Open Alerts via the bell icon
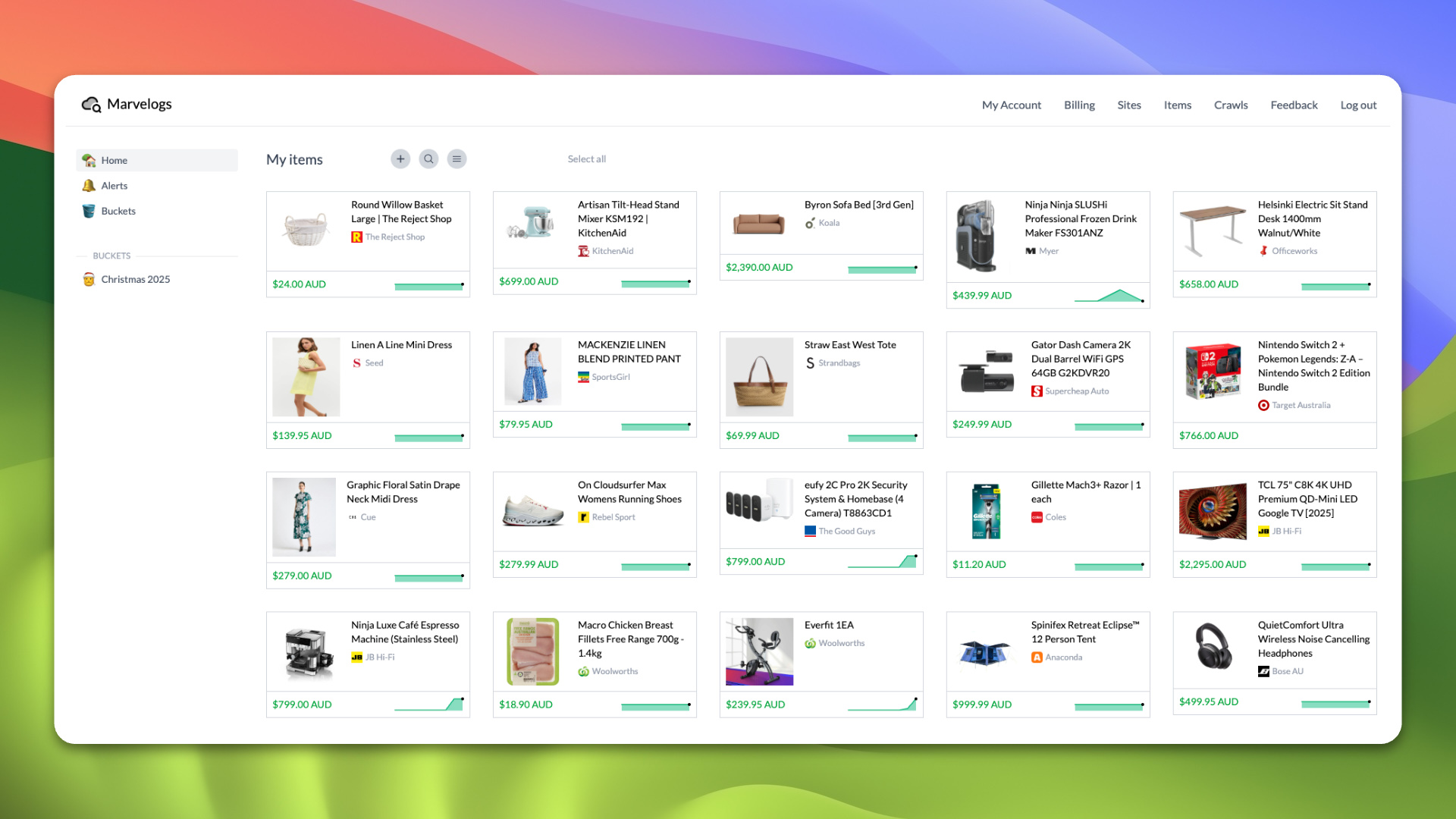The image size is (1456, 819). pos(89,186)
